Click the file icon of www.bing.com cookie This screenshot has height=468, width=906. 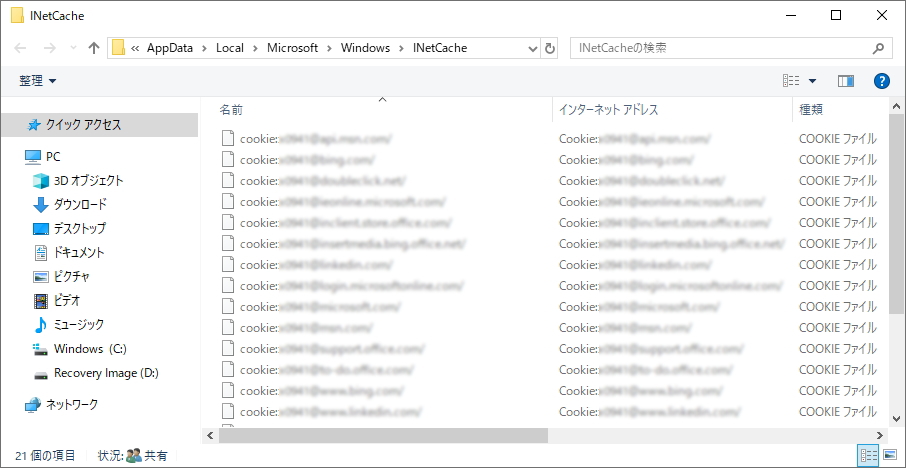[x=229, y=390]
